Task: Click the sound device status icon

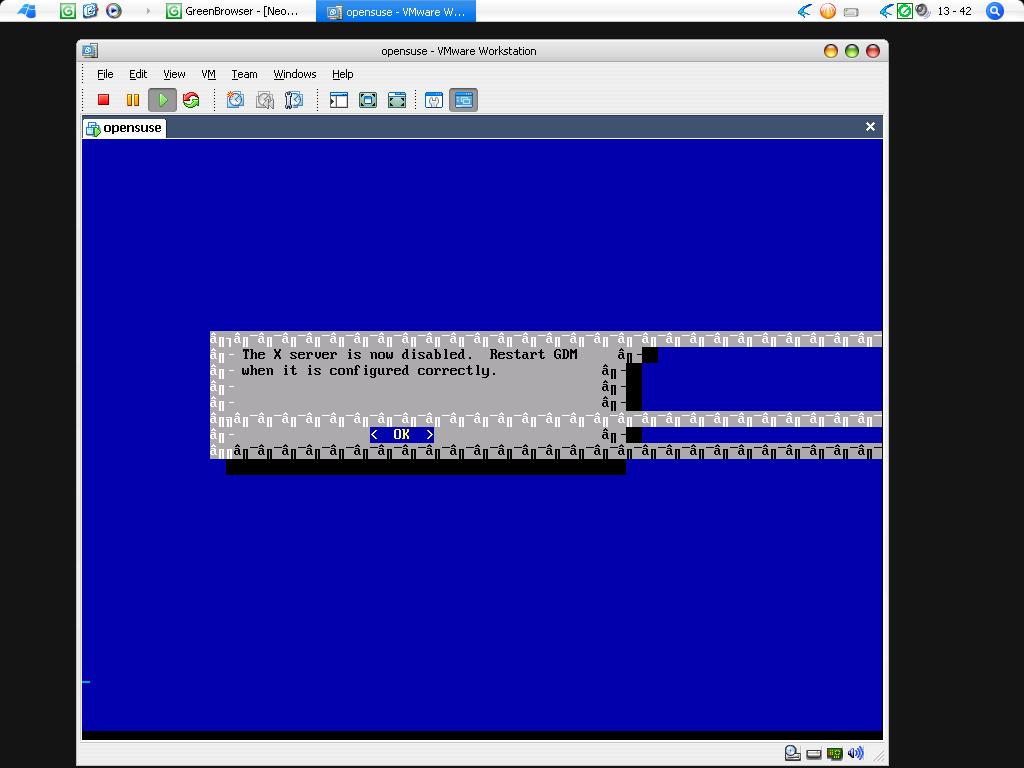Action: (856, 752)
